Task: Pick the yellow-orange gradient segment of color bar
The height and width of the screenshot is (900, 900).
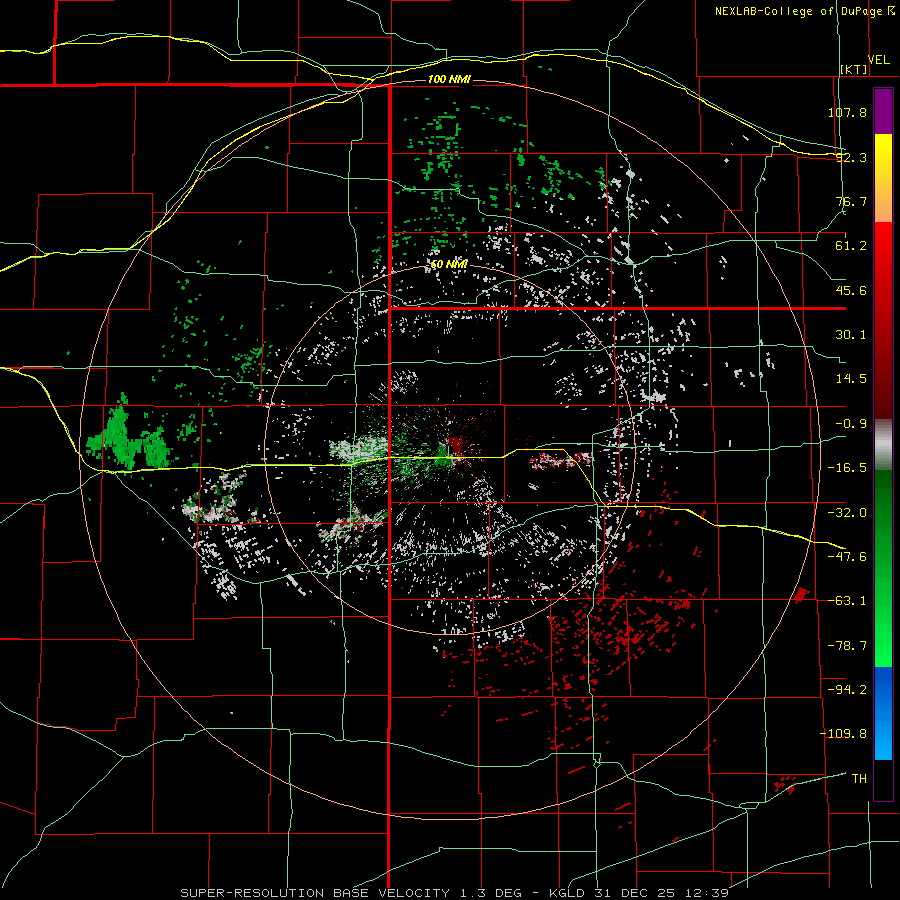Action: (x=883, y=178)
